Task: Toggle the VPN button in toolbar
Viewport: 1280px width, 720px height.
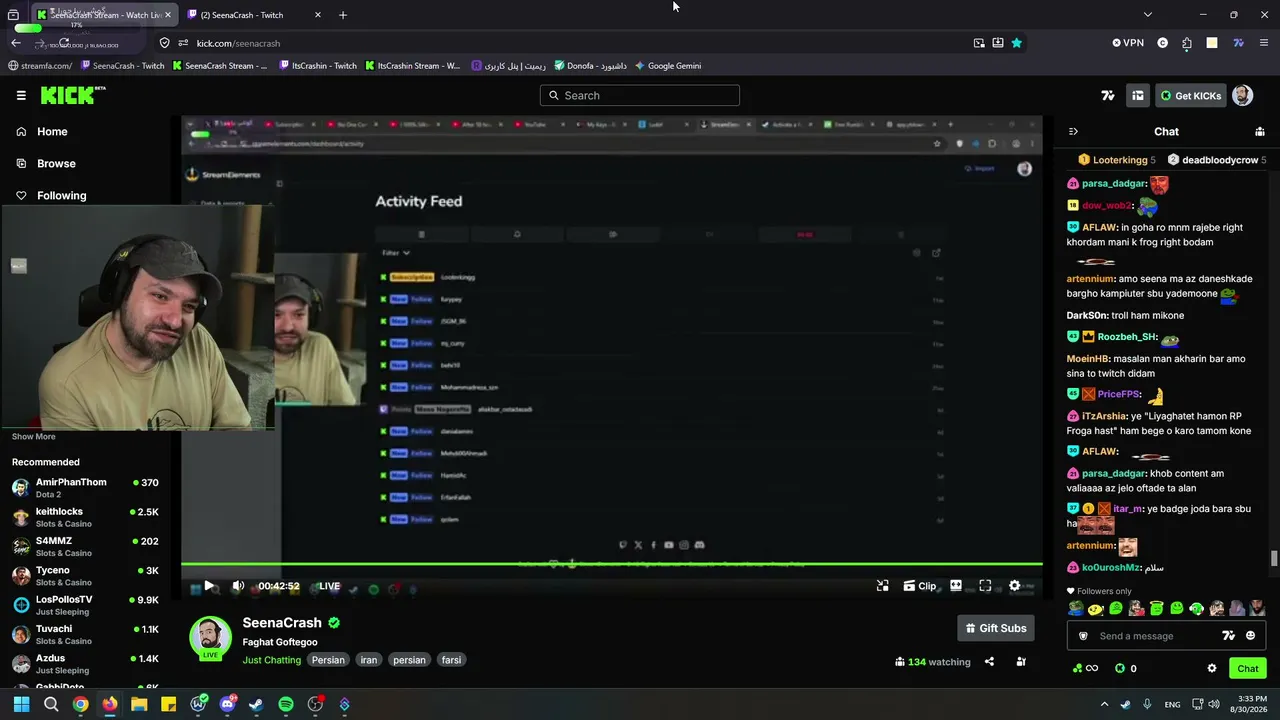Action: (1128, 43)
